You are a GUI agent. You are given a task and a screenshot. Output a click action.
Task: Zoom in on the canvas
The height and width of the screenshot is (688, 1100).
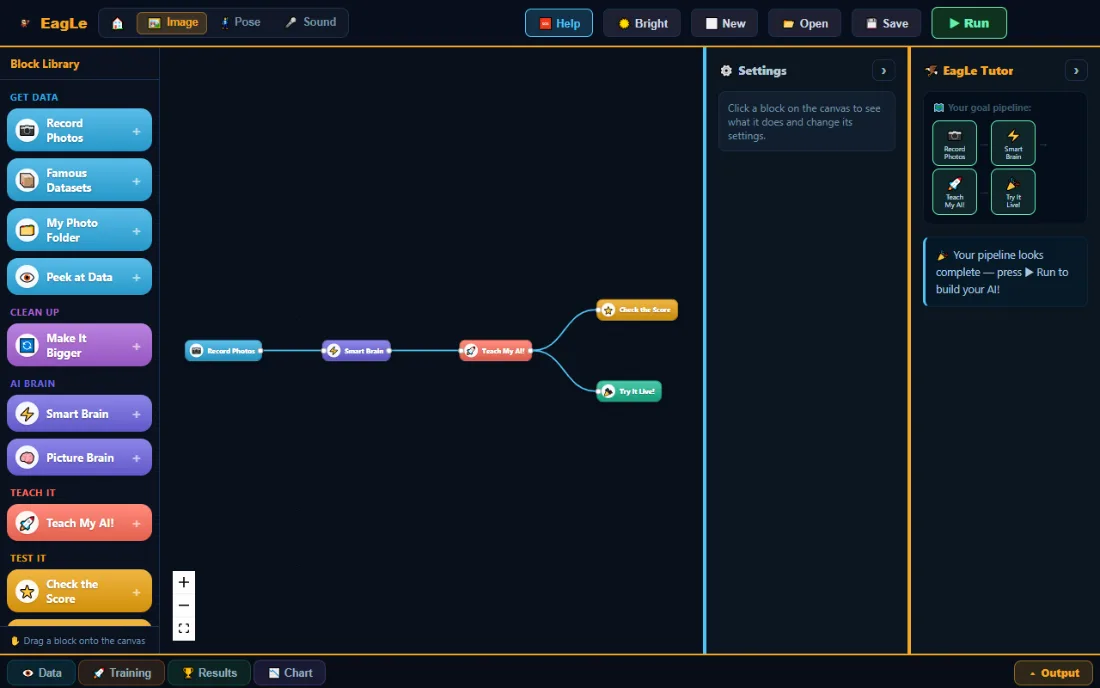184,582
